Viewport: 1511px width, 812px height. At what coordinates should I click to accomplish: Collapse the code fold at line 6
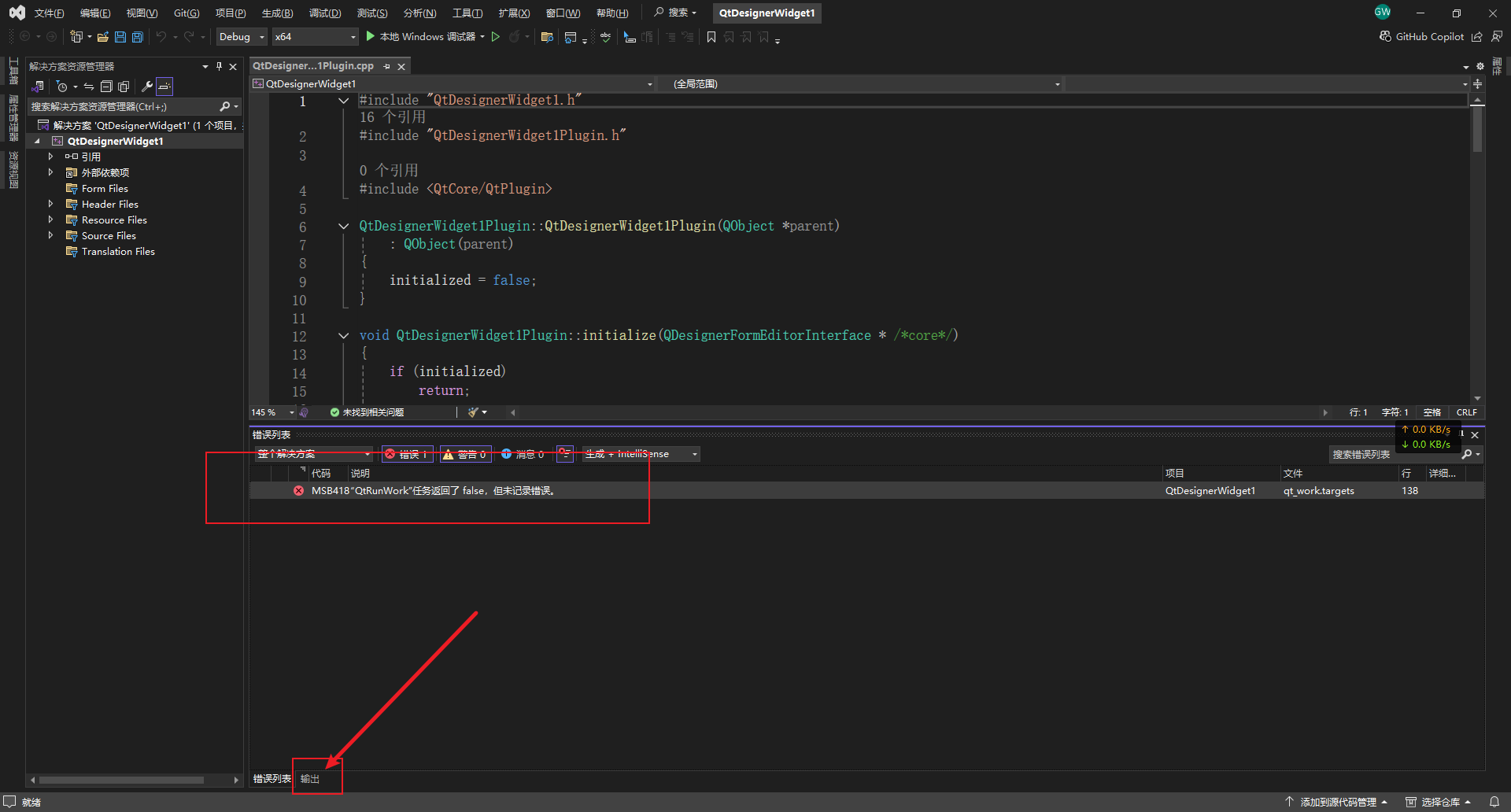point(344,227)
